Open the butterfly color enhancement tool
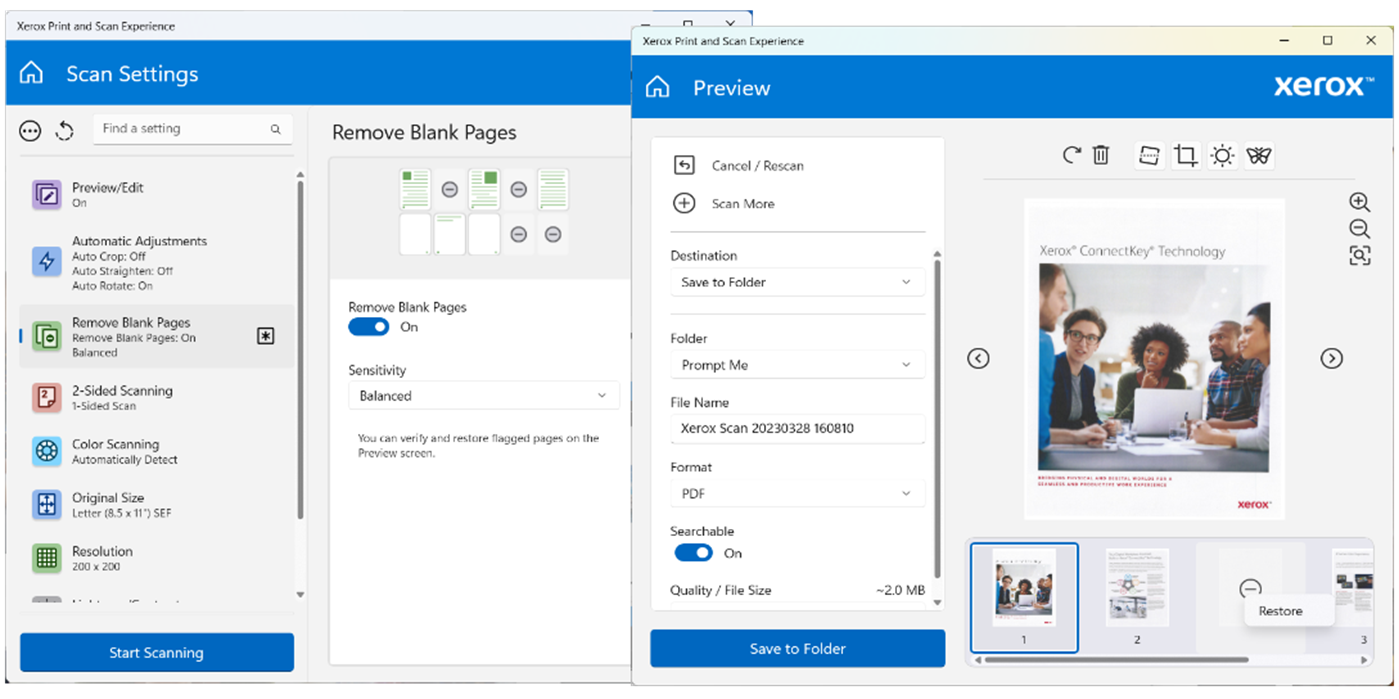 pos(1259,155)
